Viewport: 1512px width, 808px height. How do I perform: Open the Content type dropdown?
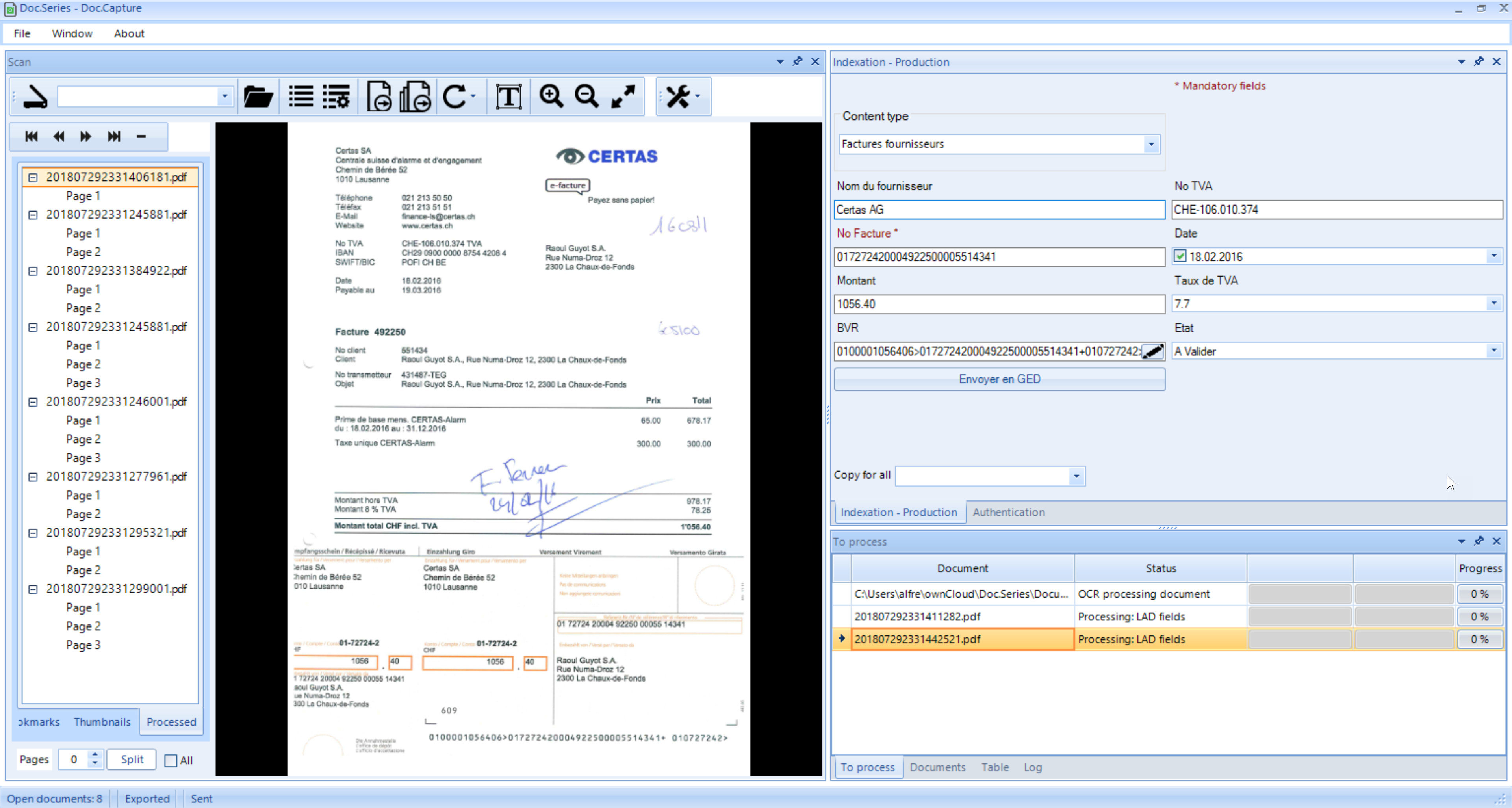(1151, 144)
